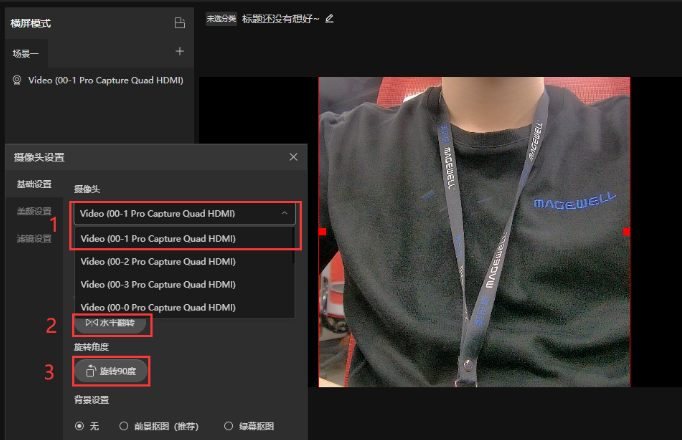Click the dropdown list scrollbar
Image resolution: width=682 pixels, height=440 pixels.
[295, 246]
